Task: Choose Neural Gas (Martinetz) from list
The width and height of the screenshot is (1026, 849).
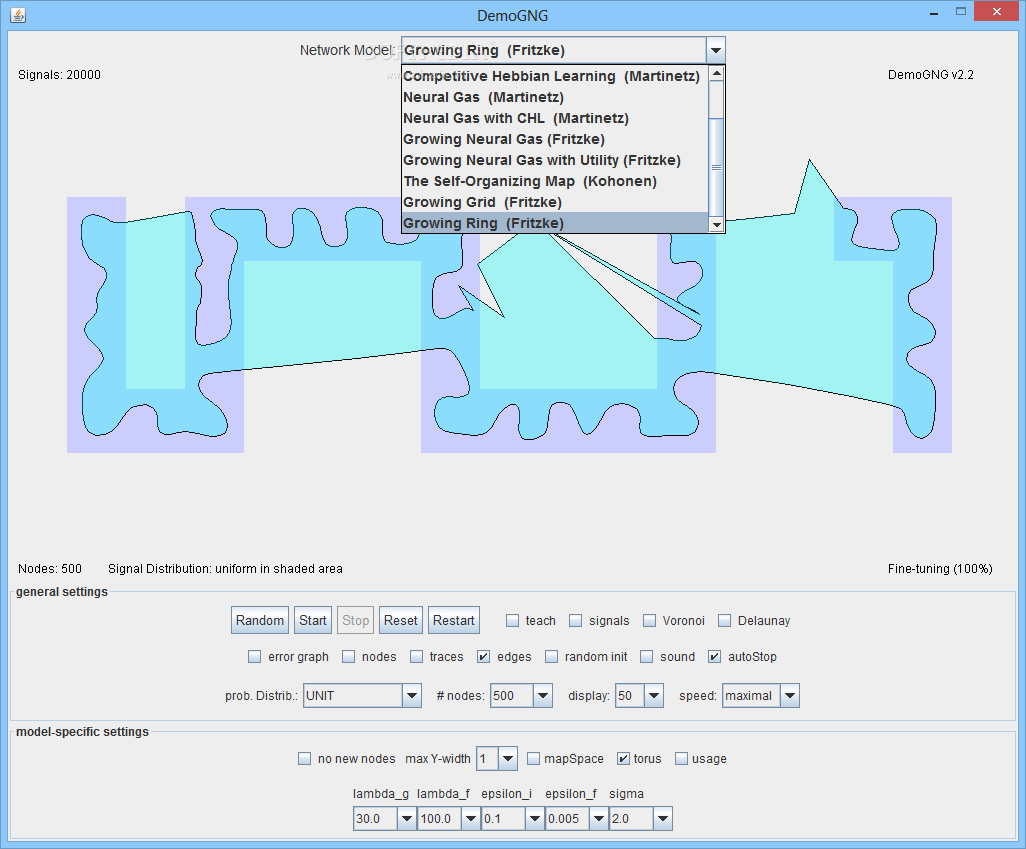Action: click(x=555, y=97)
